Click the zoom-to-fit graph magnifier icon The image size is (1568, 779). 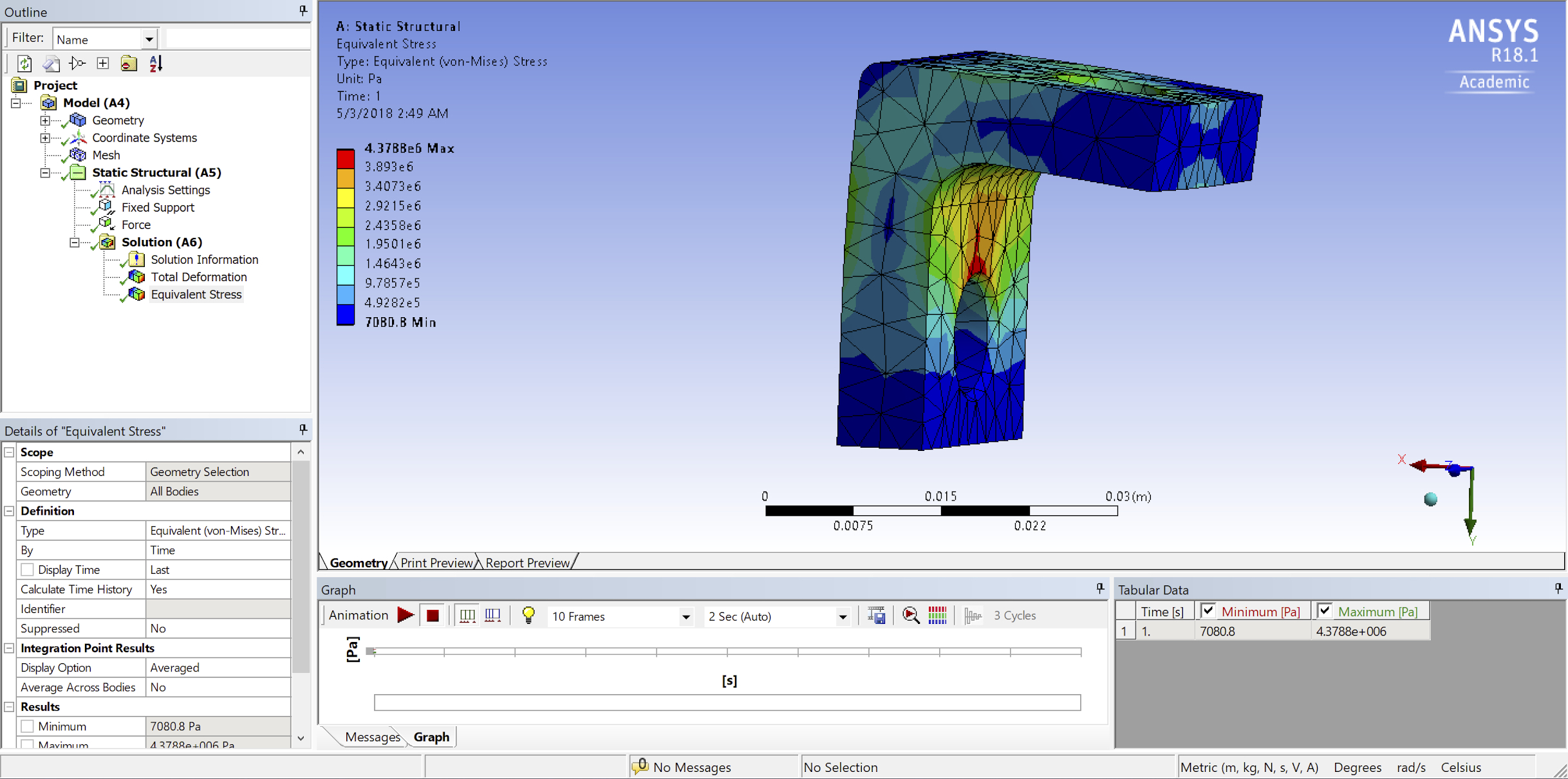910,616
